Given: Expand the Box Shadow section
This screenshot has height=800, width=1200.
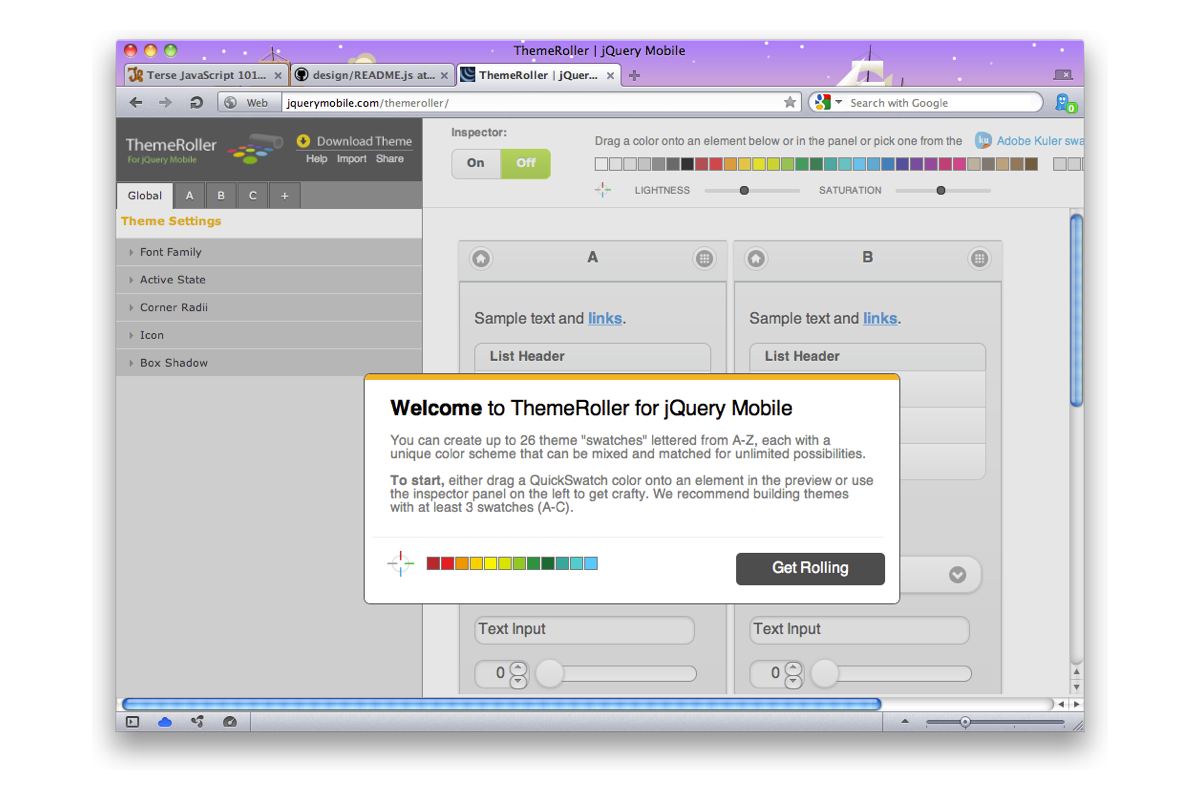Looking at the screenshot, I should click(x=269, y=363).
